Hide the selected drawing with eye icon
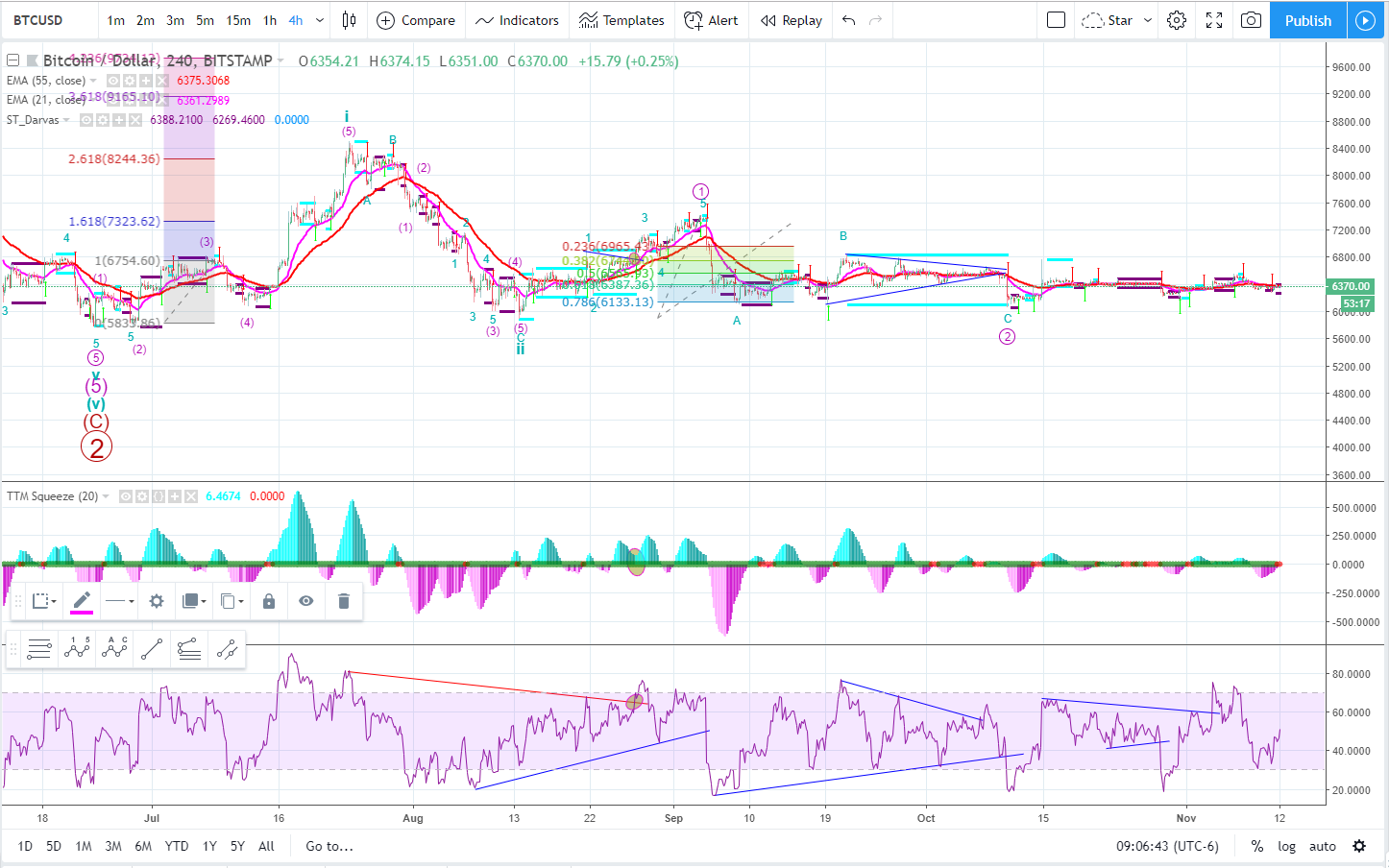The image size is (1389, 868). (x=306, y=601)
